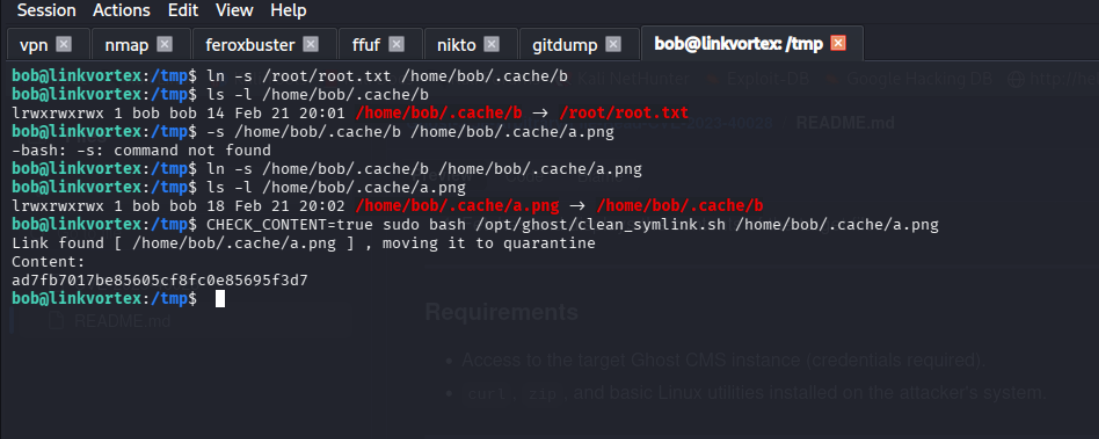The width and height of the screenshot is (1099, 439).
Task: Close the nmap tab
Action: click(x=165, y=45)
